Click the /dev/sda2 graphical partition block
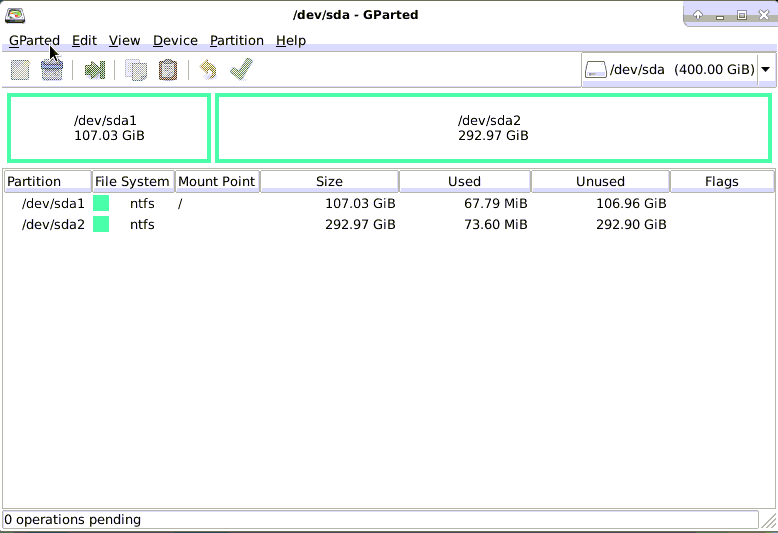This screenshot has width=778, height=533. click(493, 127)
